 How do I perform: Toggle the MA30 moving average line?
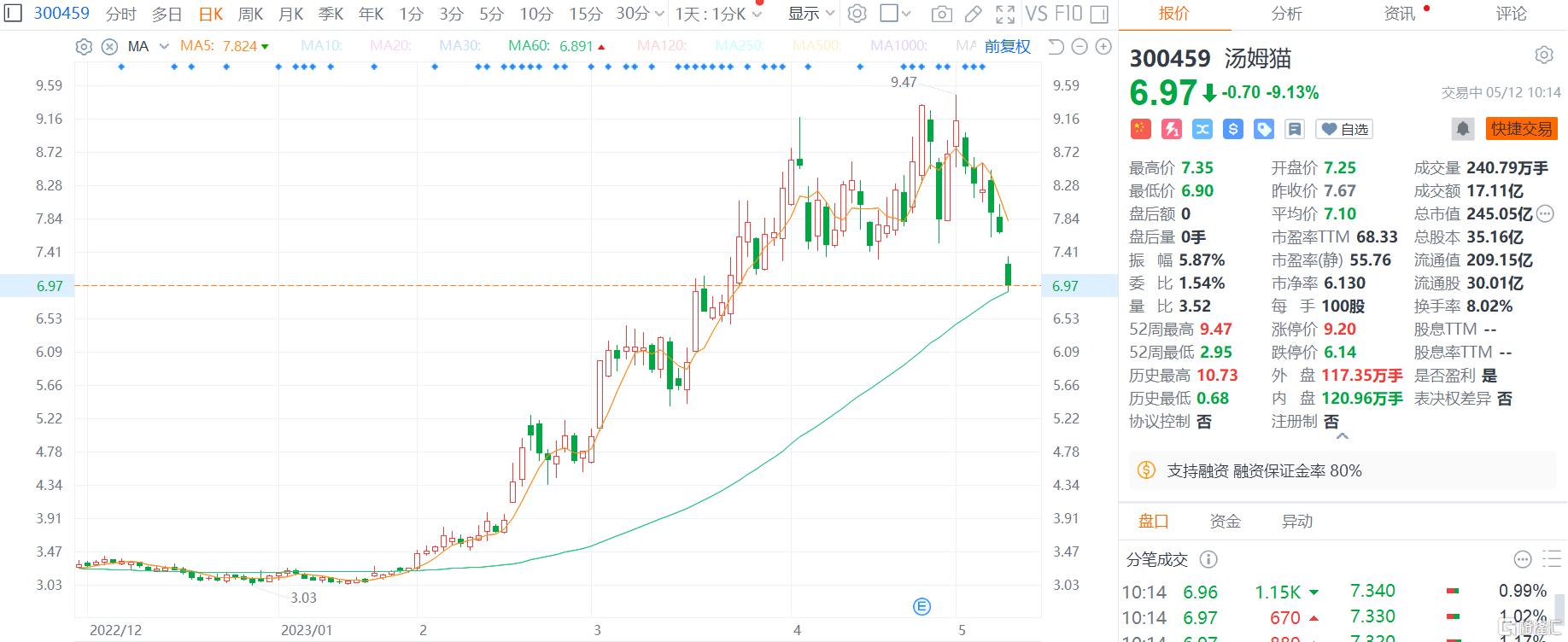tap(459, 46)
